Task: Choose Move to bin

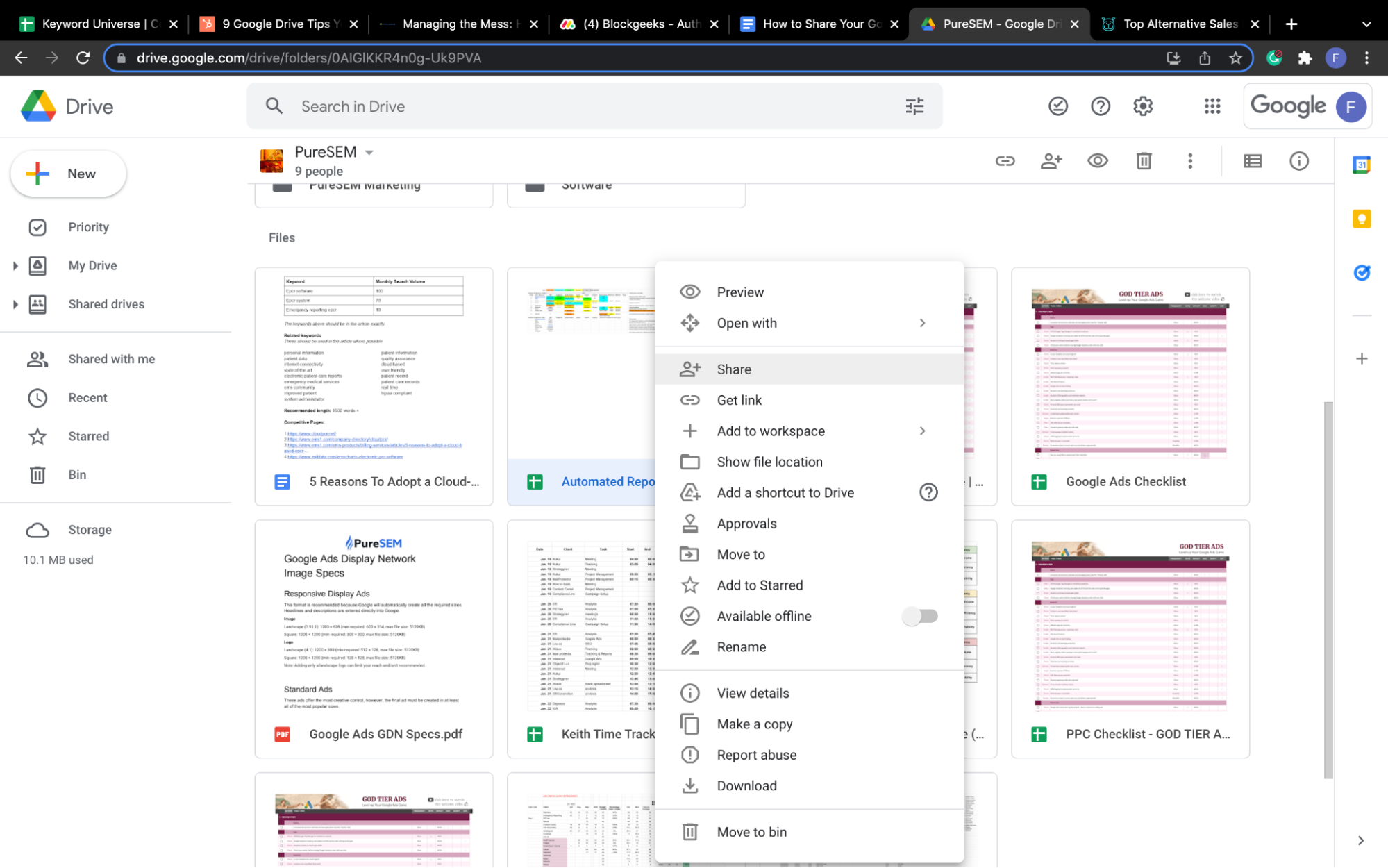Action: (x=809, y=832)
